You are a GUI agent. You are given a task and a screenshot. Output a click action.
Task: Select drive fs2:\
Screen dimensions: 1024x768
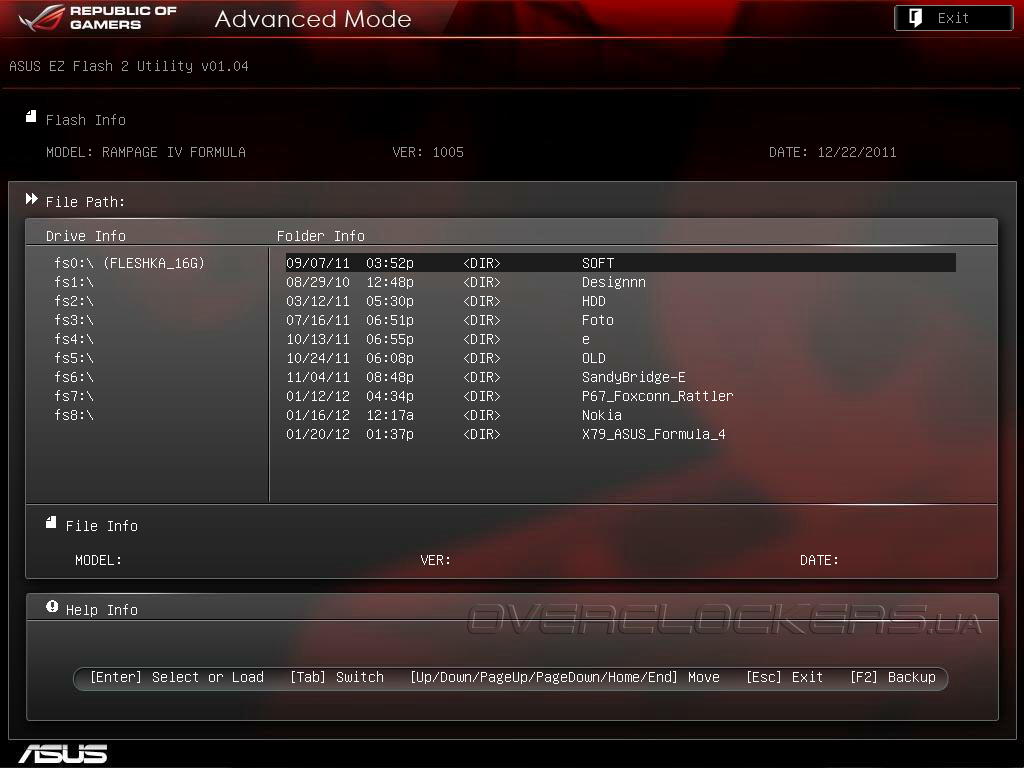click(x=74, y=301)
